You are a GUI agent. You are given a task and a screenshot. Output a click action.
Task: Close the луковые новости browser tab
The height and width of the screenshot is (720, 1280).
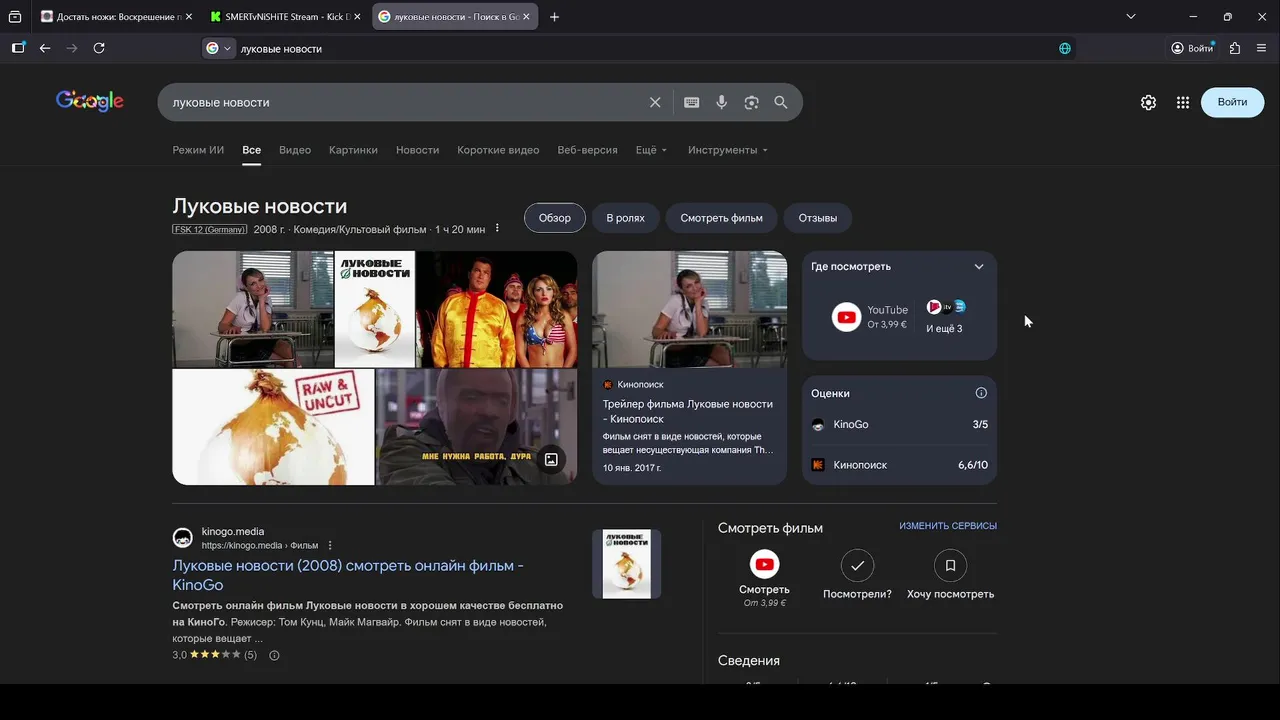(526, 17)
